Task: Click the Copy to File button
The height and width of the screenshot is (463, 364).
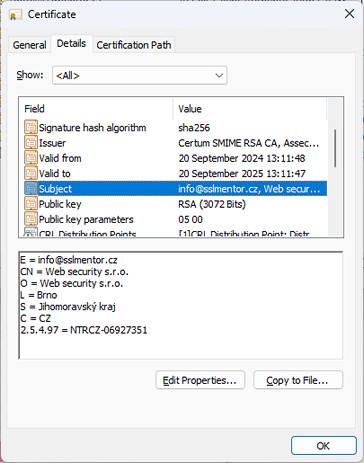Action: pyautogui.click(x=298, y=380)
